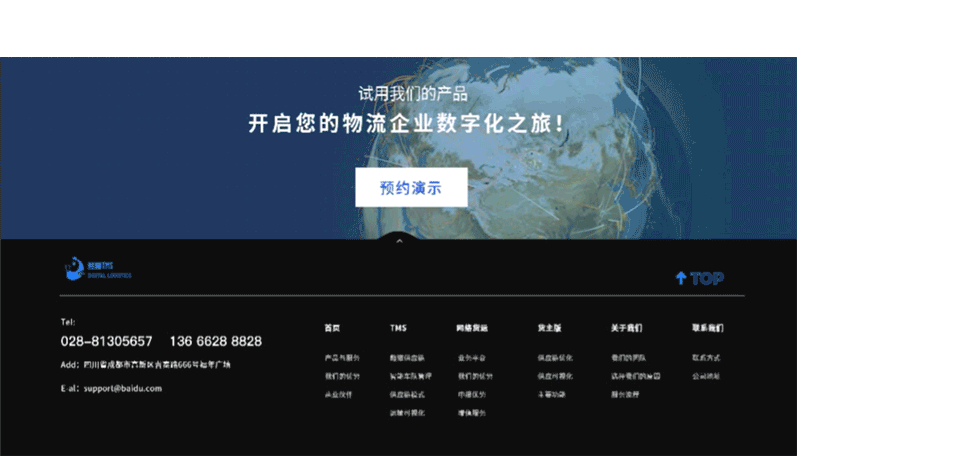
Task: Open 联系方式 link under 联系我们
Action: [x=706, y=358]
